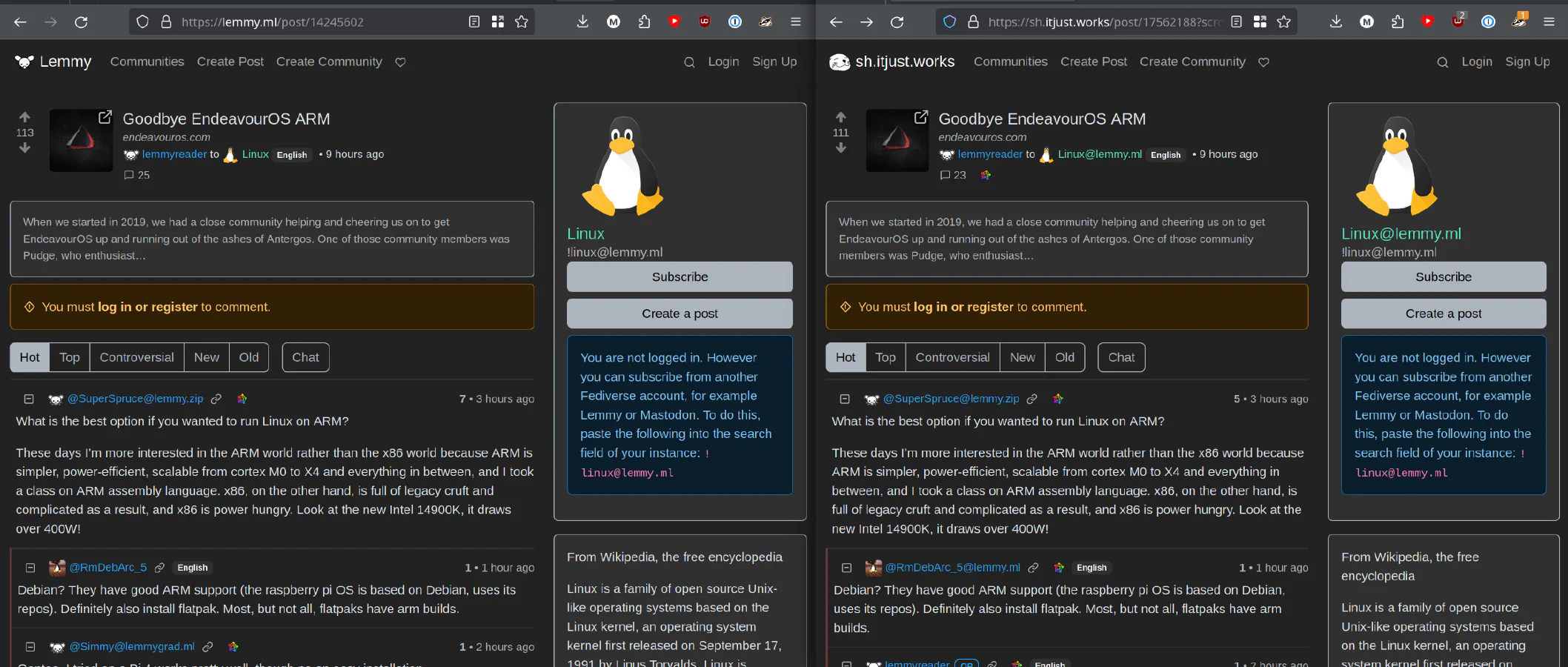Open search with the magnifying glass icon
The image size is (1568, 667).
point(689,62)
